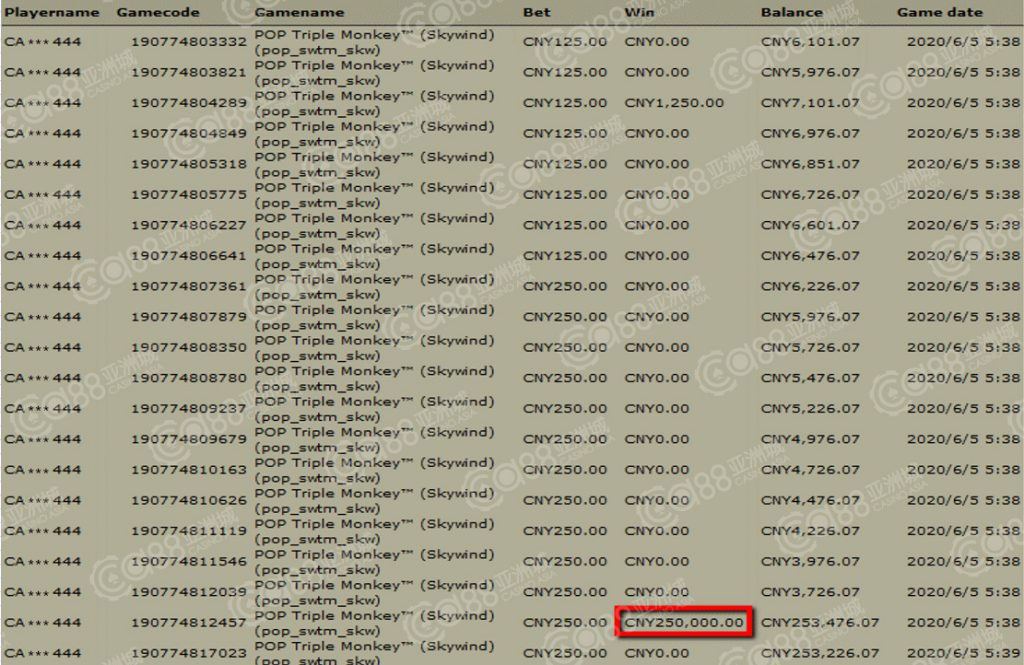Click gamecode 190774807361

tap(188, 286)
